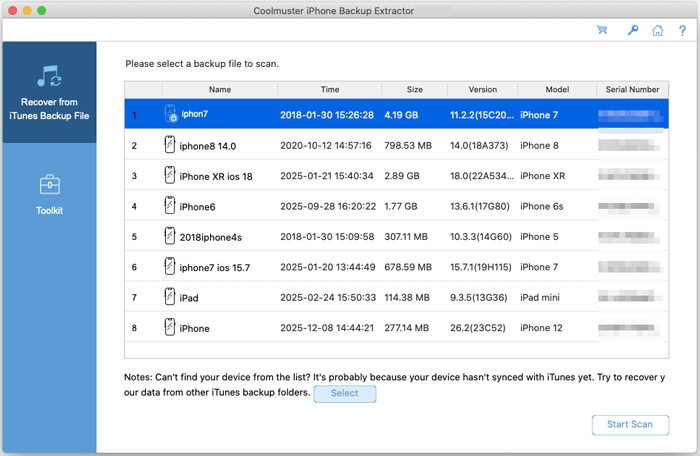Click phone icon beside 2018iphone4s
This screenshot has height=456, width=700.
(170, 236)
